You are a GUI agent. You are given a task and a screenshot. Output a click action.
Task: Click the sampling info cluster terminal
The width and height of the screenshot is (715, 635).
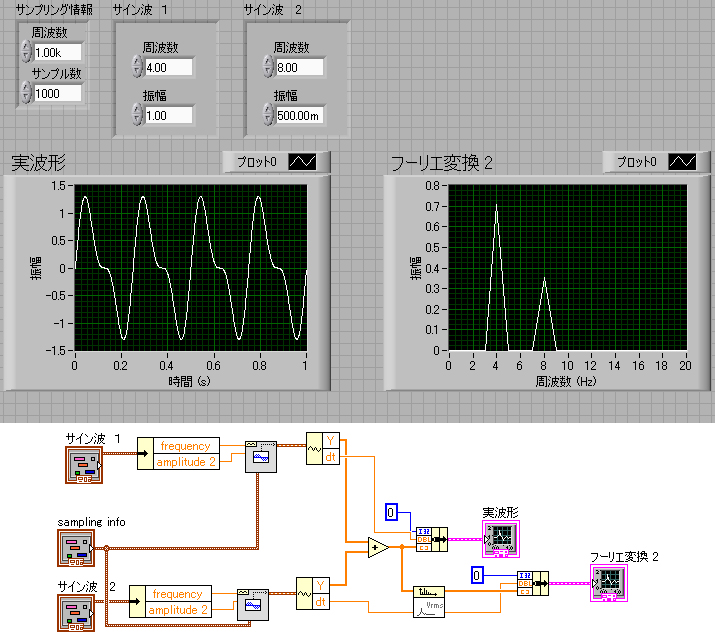77,547
